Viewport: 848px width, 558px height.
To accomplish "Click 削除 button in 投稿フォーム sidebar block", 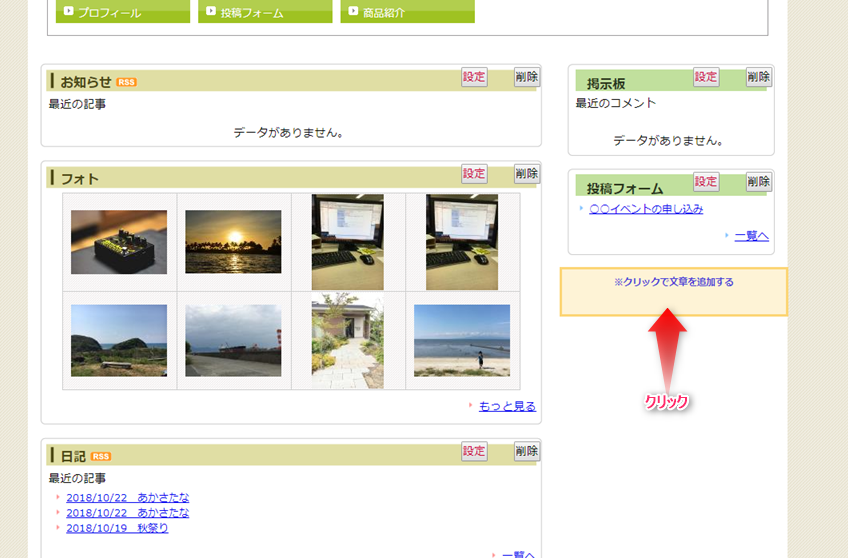I will 758,182.
